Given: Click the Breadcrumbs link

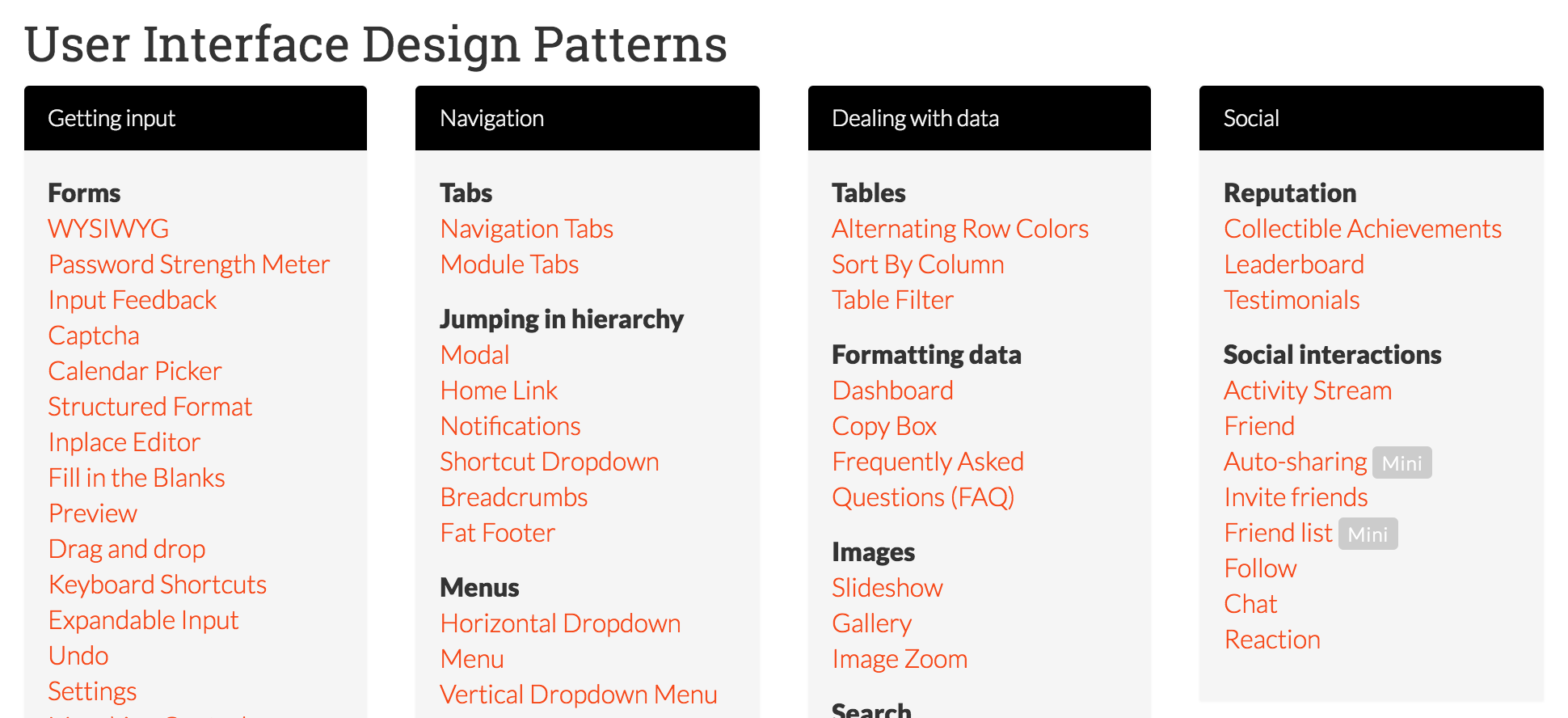Looking at the screenshot, I should (513, 497).
